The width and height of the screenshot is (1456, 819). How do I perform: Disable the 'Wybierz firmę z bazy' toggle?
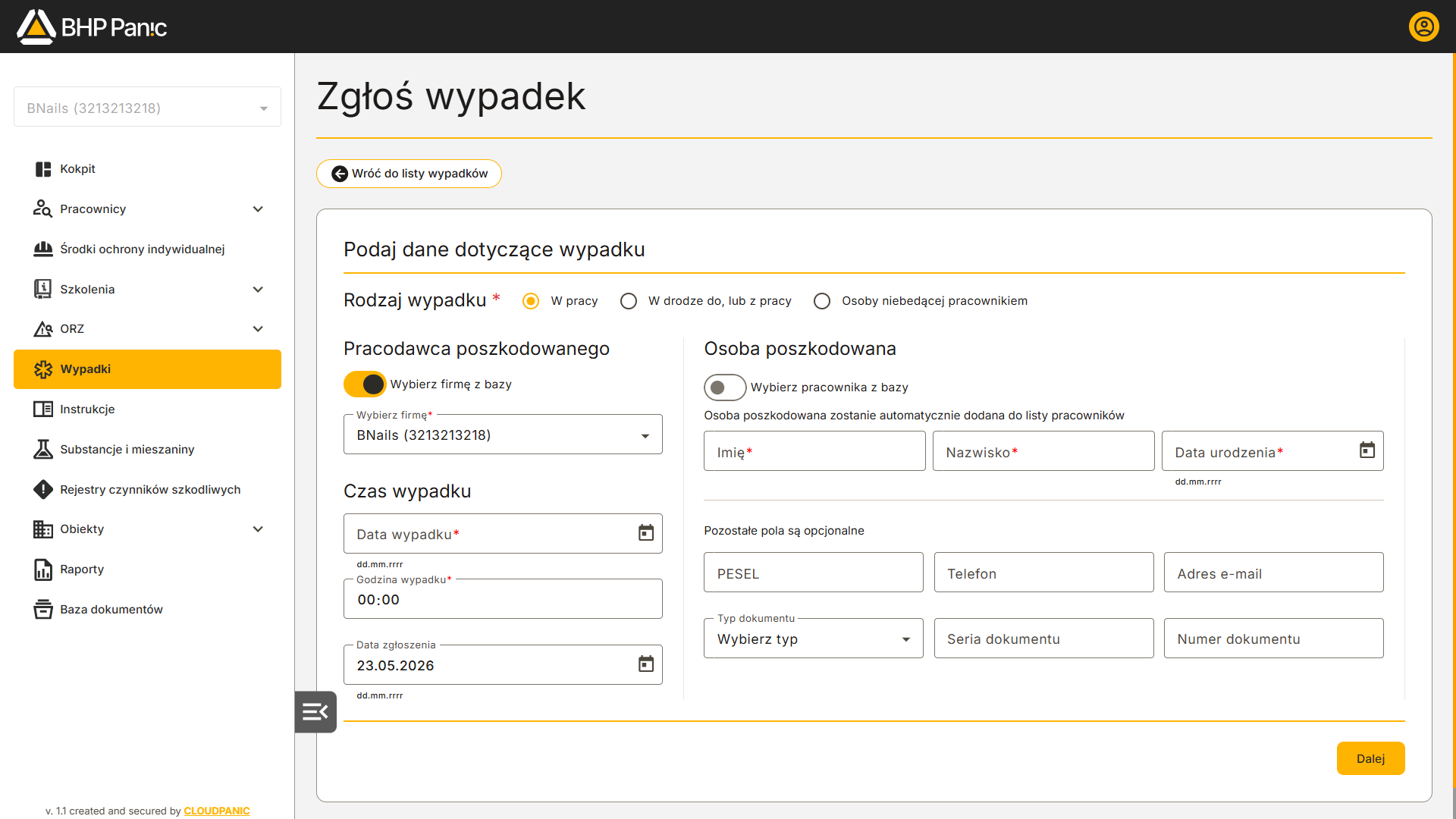[x=365, y=384]
